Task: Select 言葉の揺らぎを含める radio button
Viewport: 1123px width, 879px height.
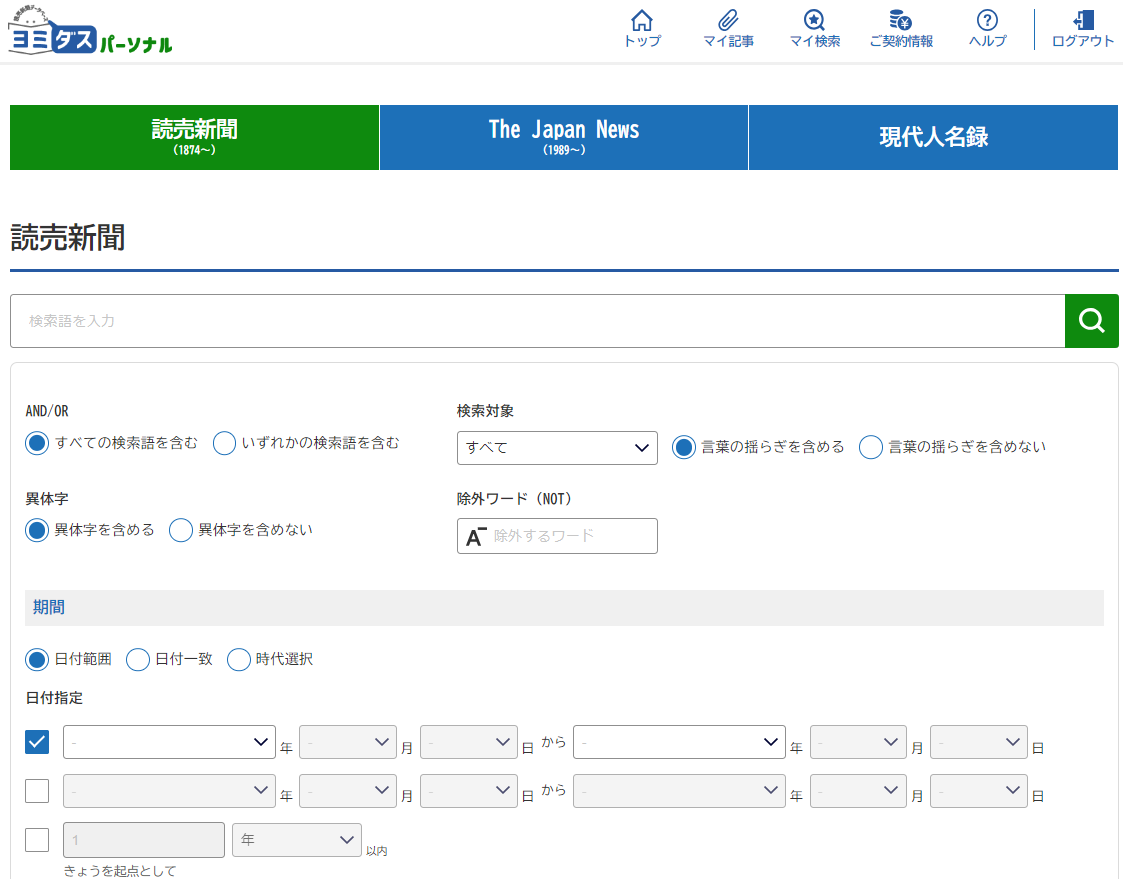Action: pos(684,448)
